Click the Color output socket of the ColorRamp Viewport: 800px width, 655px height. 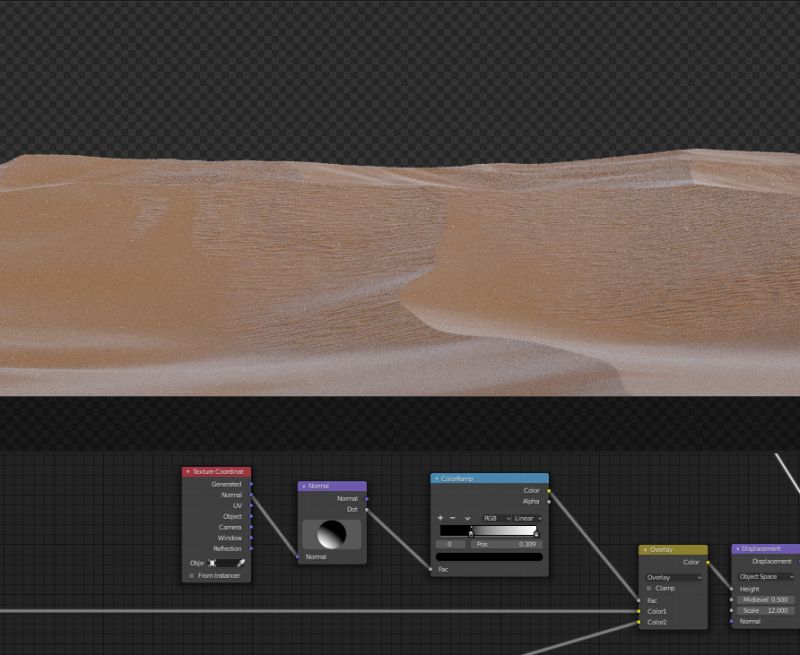click(550, 490)
